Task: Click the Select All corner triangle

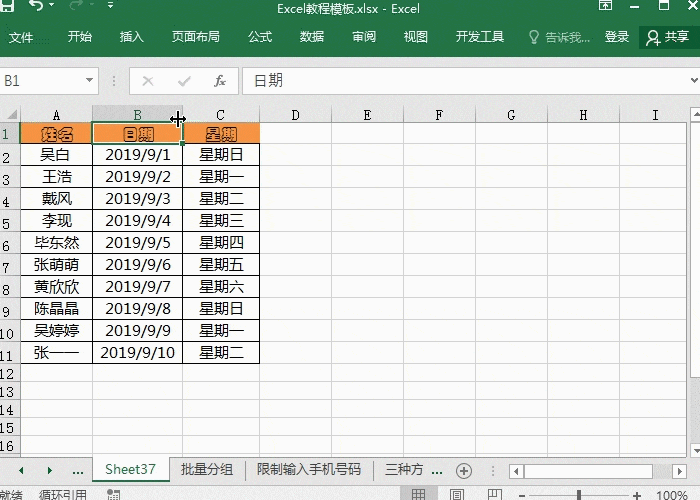Action: (10, 115)
